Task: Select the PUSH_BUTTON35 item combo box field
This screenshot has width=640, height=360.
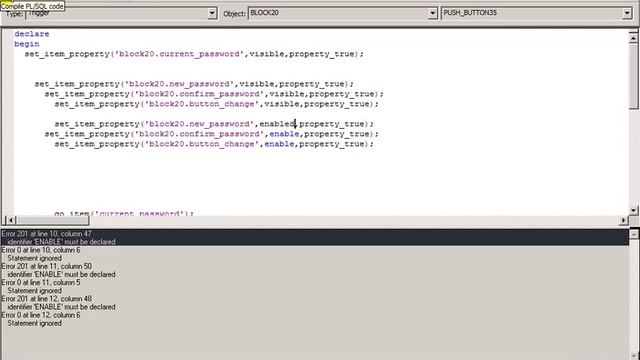Action: [x=537, y=13]
